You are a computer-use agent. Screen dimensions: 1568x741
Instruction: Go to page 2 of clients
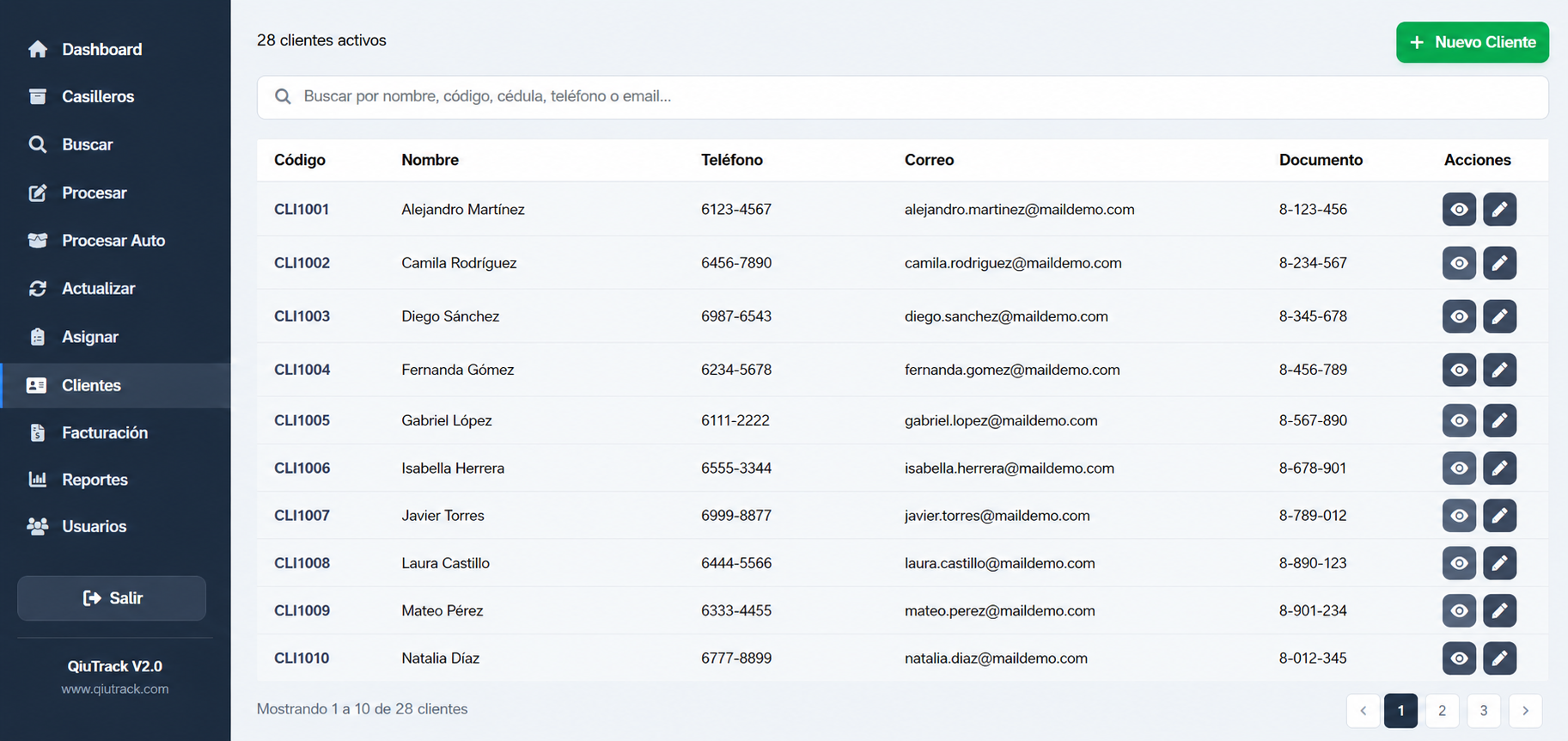1442,711
